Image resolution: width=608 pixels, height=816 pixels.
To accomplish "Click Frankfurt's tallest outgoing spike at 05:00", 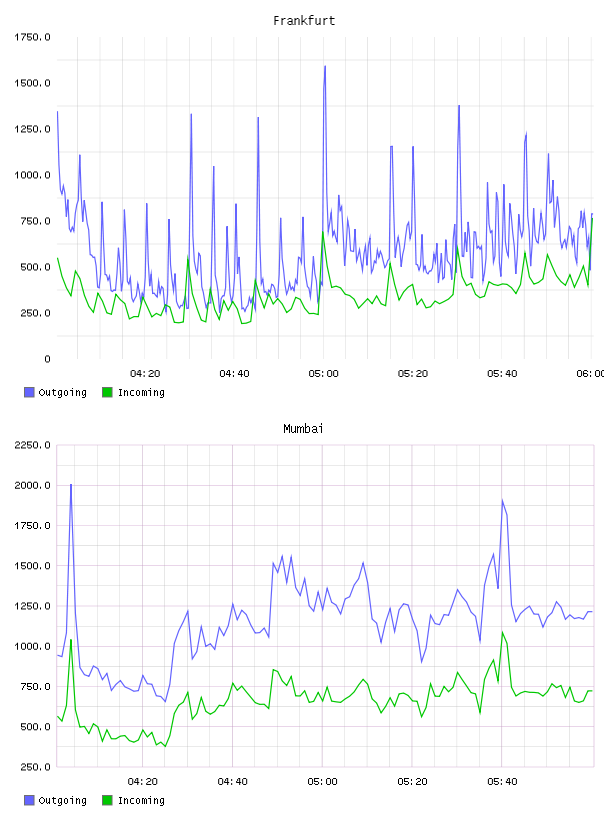I will point(325,68).
